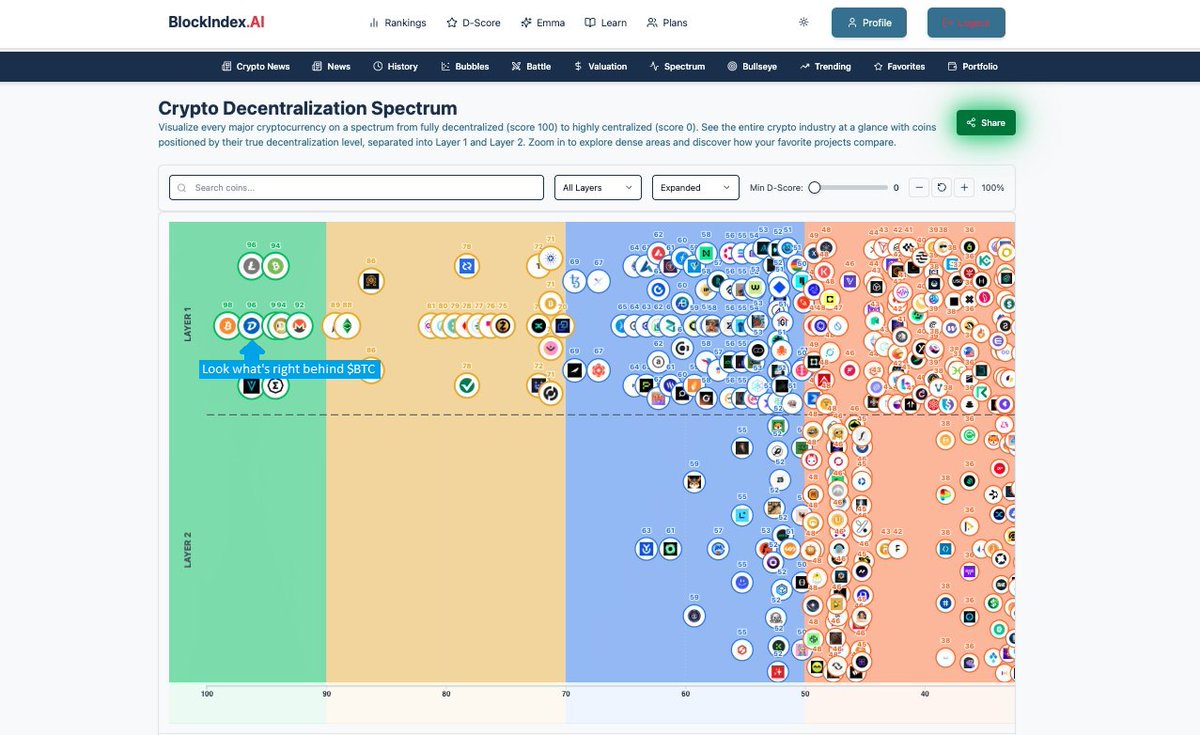This screenshot has height=735, width=1200.
Task: Click the DigiByte coin bubble scored 96
Action: 251,326
